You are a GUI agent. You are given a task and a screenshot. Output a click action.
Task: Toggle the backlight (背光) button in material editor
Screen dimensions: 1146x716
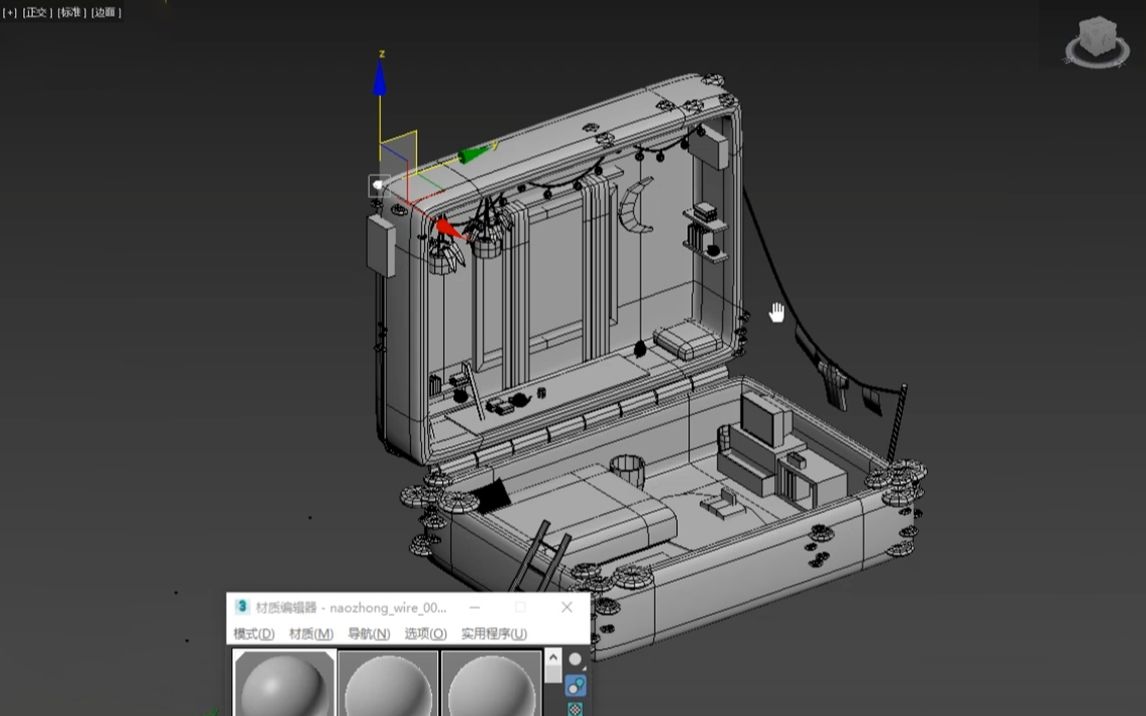coord(574,686)
